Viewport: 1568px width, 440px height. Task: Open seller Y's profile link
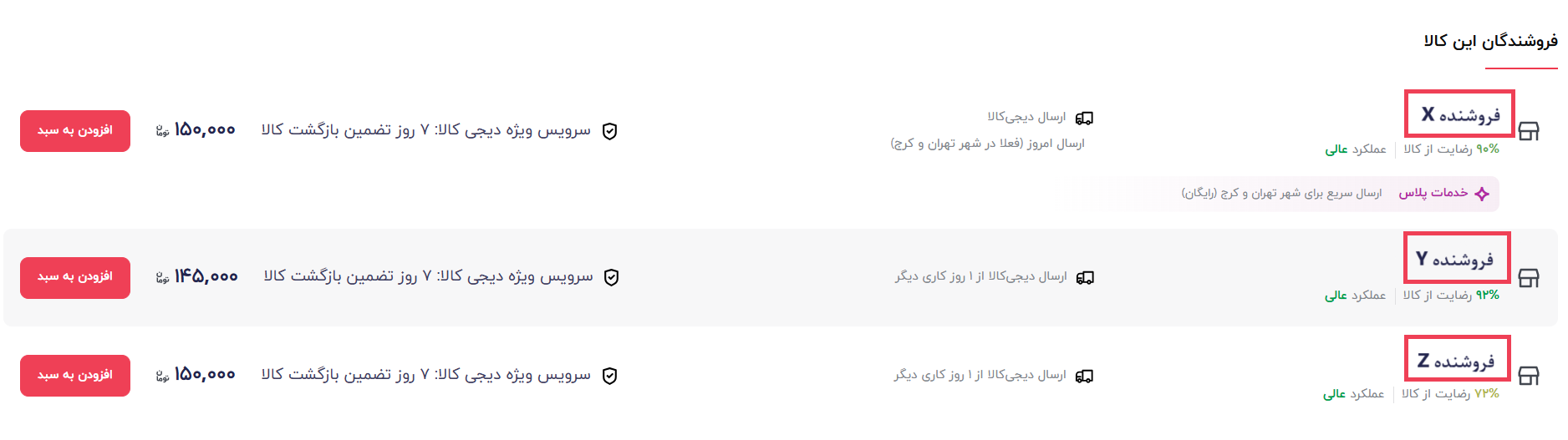(1455, 259)
